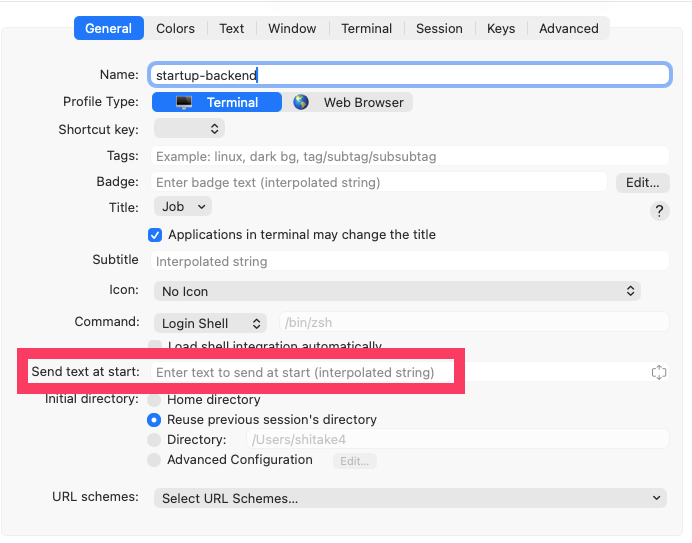The width and height of the screenshot is (692, 543).
Task: Select the General tab
Action: [x=109, y=28]
